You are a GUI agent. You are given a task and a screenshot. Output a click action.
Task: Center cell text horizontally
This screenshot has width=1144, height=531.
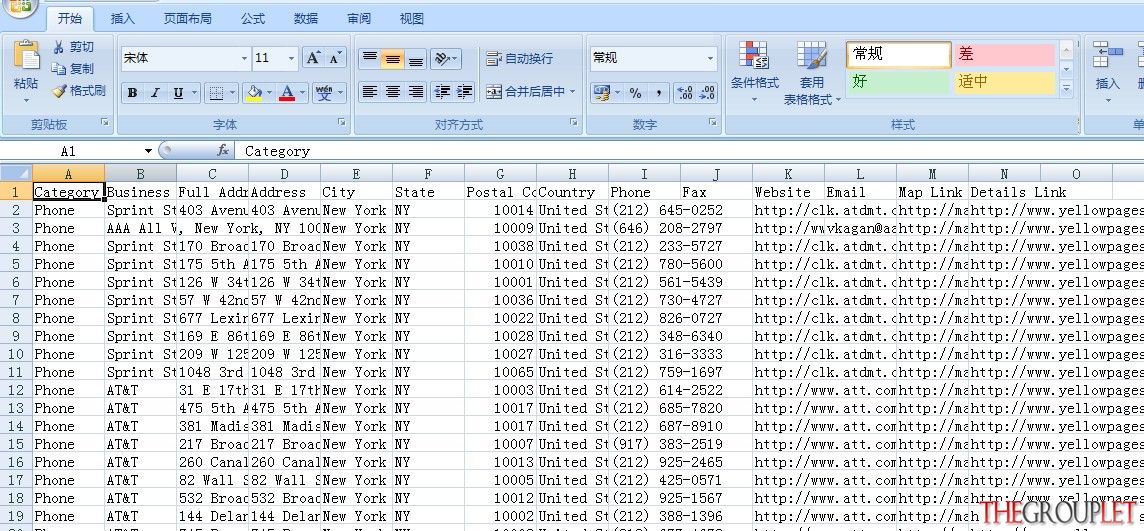click(x=393, y=92)
